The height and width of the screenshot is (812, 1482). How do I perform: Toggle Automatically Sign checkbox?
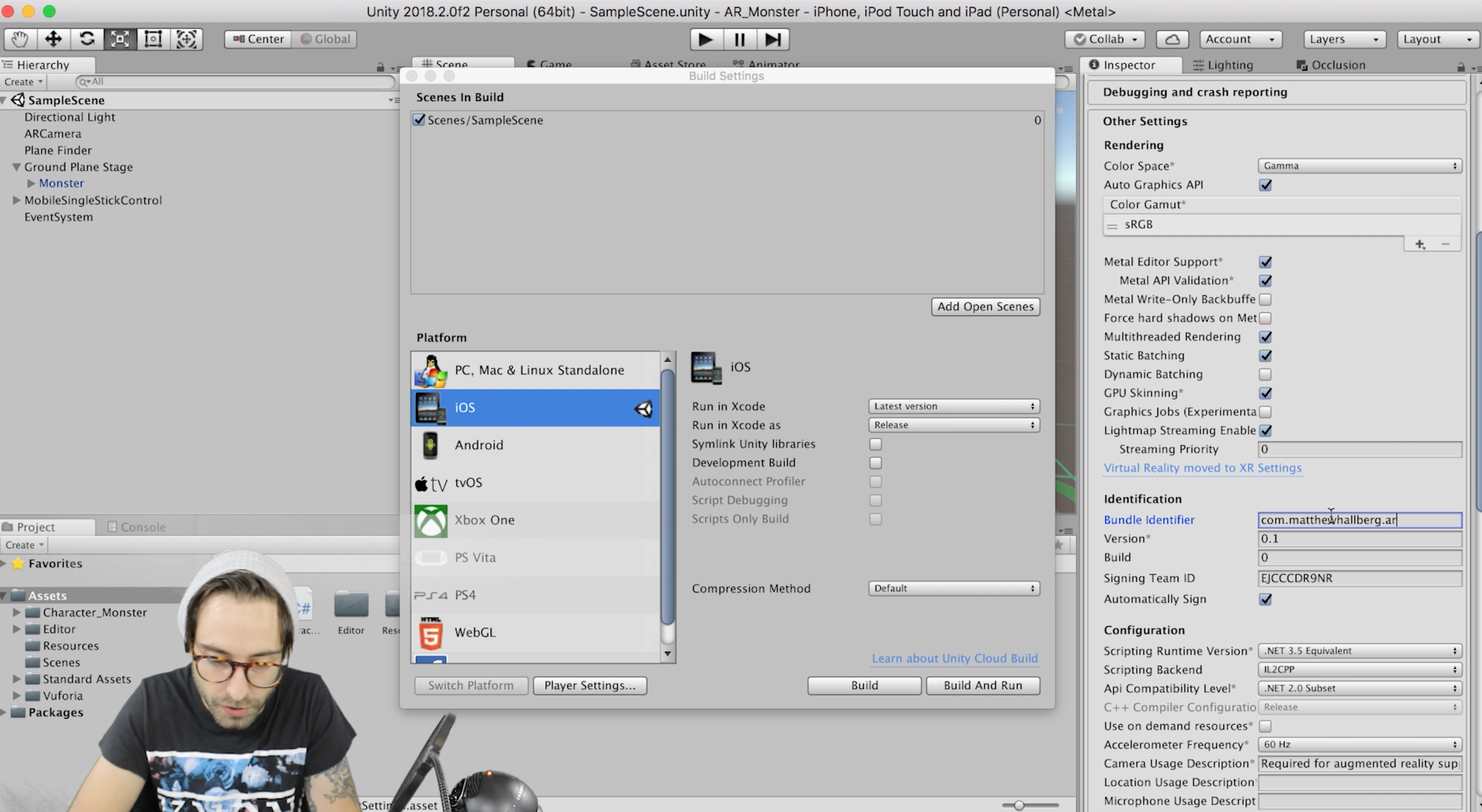(x=1265, y=599)
